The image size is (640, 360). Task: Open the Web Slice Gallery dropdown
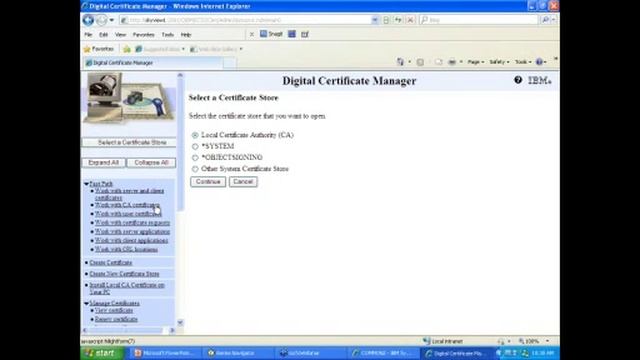pos(216,49)
